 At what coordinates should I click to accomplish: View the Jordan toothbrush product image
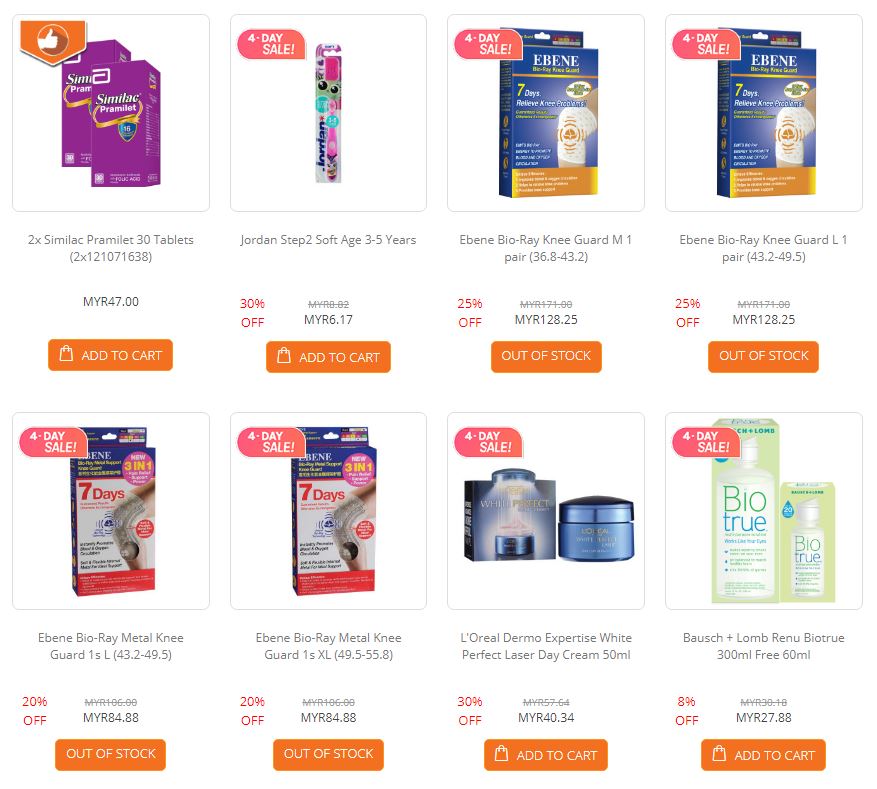[328, 113]
